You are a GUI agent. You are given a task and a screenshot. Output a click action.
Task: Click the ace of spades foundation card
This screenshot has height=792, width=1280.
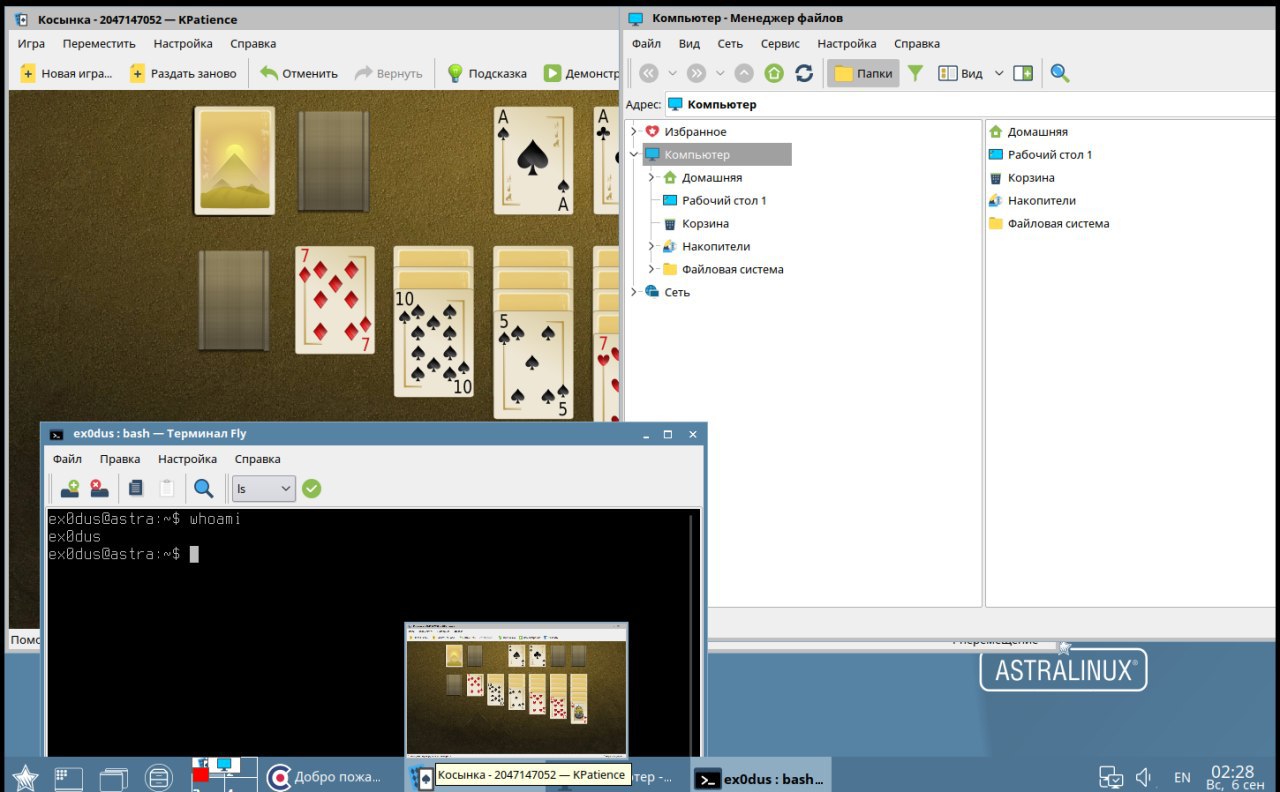coord(534,161)
